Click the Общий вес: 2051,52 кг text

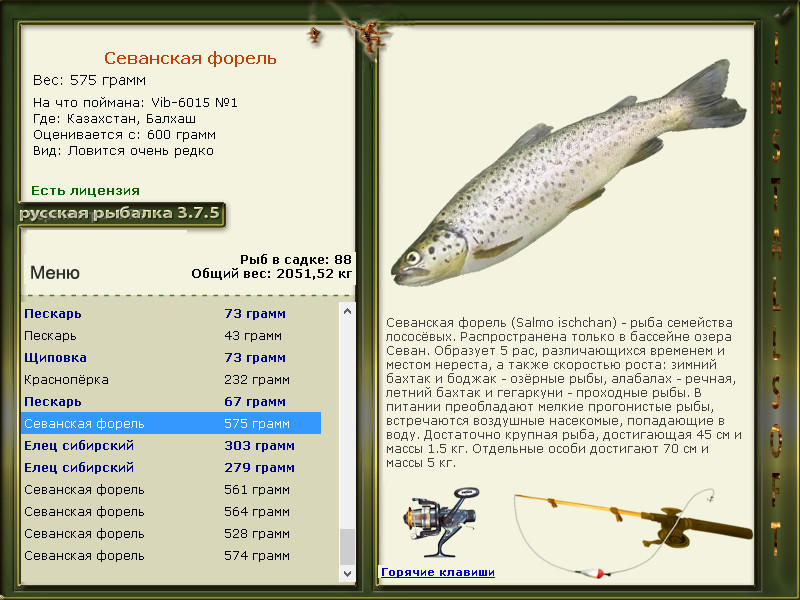pos(272,273)
